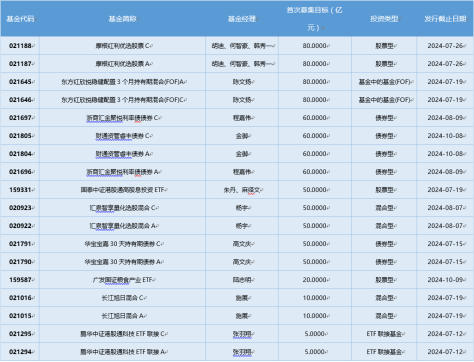Click the 基金简称 column header
Viewport: 474px width, 362px height.
(x=123, y=19)
